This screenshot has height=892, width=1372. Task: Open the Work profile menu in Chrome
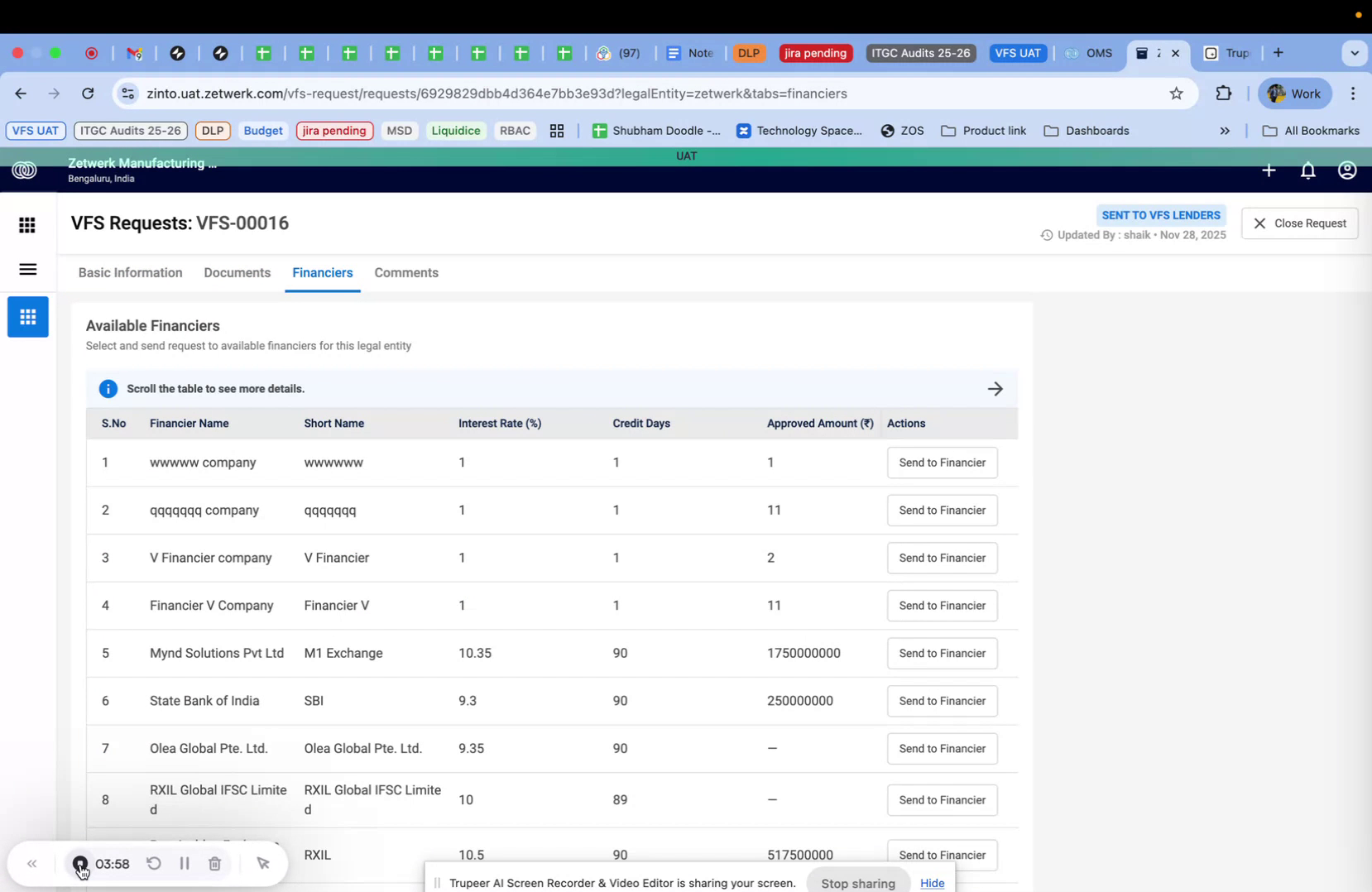[x=1293, y=94]
